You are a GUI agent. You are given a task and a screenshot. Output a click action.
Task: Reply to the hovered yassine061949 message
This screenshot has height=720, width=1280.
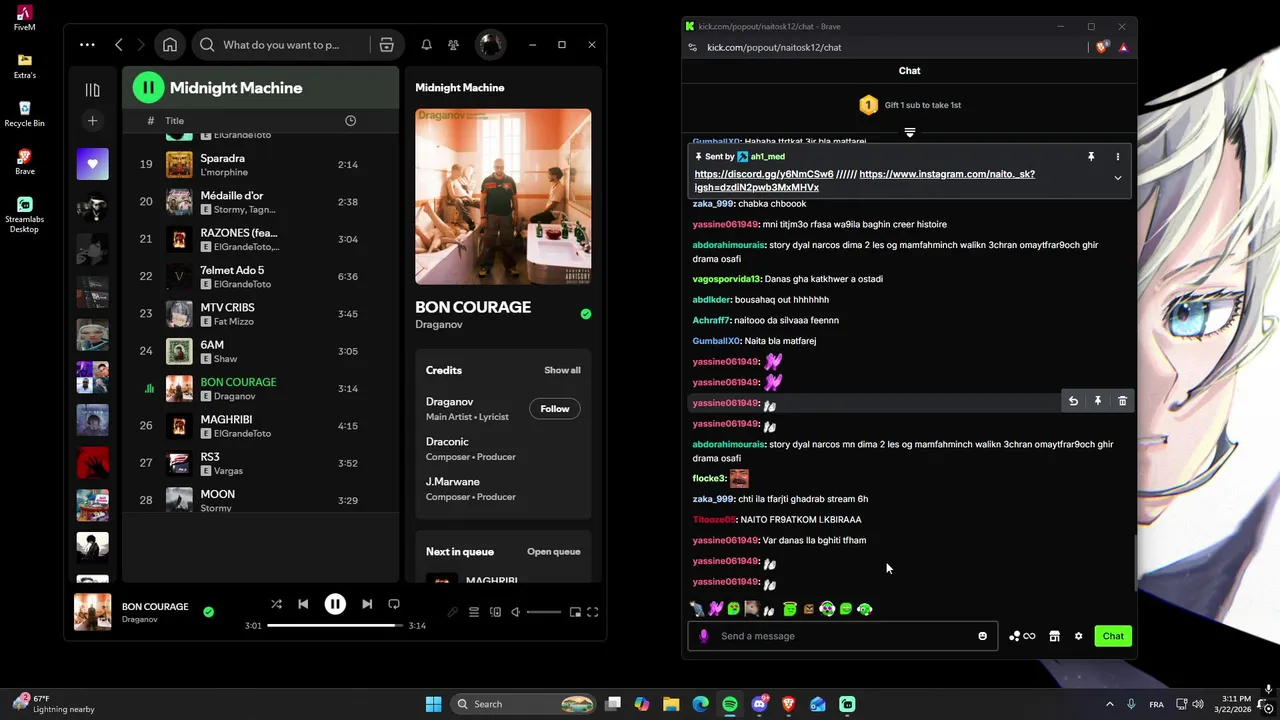(1073, 401)
